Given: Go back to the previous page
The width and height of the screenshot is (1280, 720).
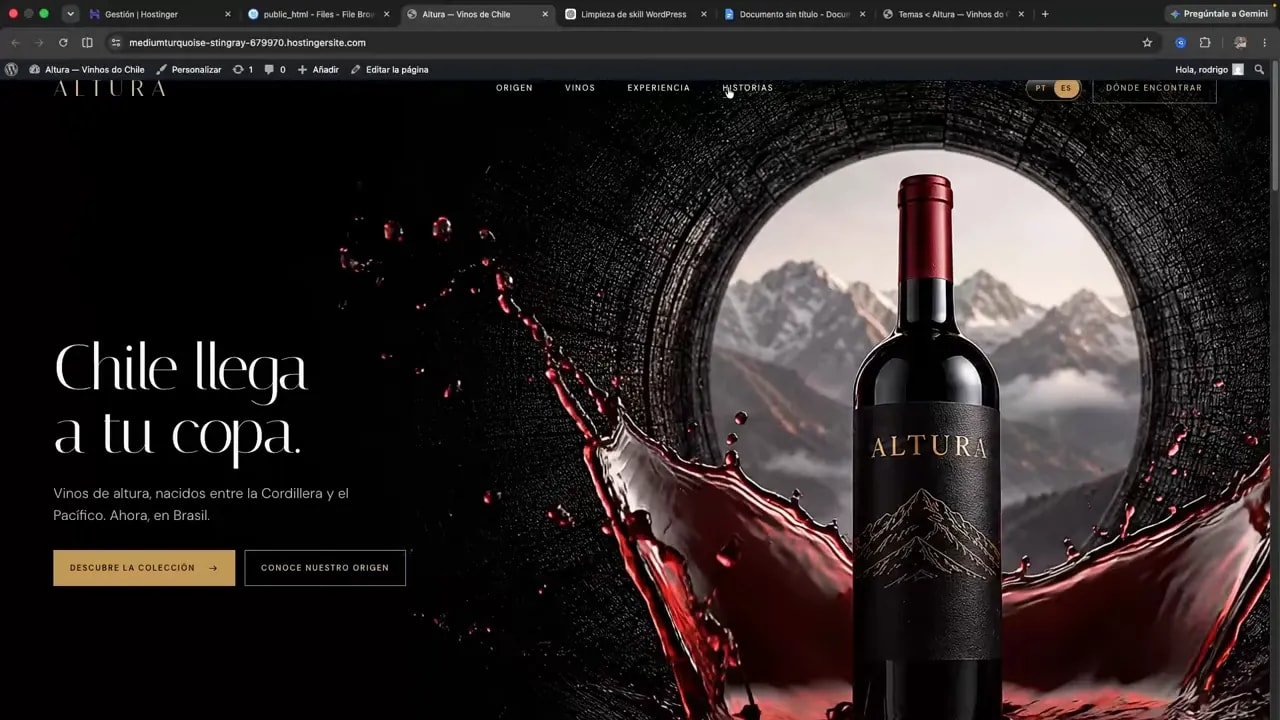Looking at the screenshot, I should point(15,43).
